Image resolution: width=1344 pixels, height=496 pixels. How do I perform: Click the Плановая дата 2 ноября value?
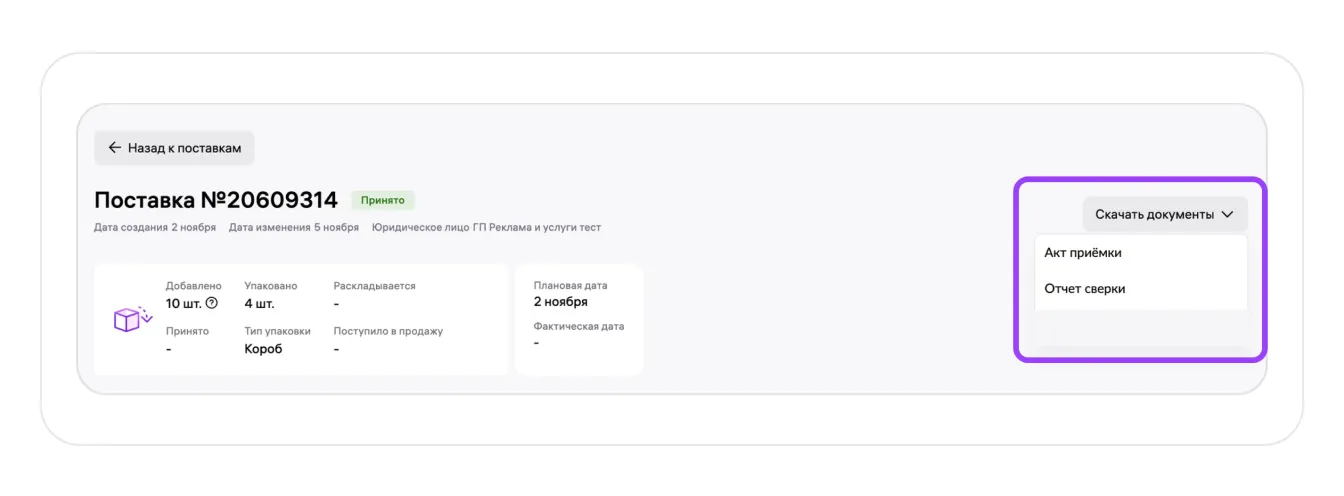point(560,301)
